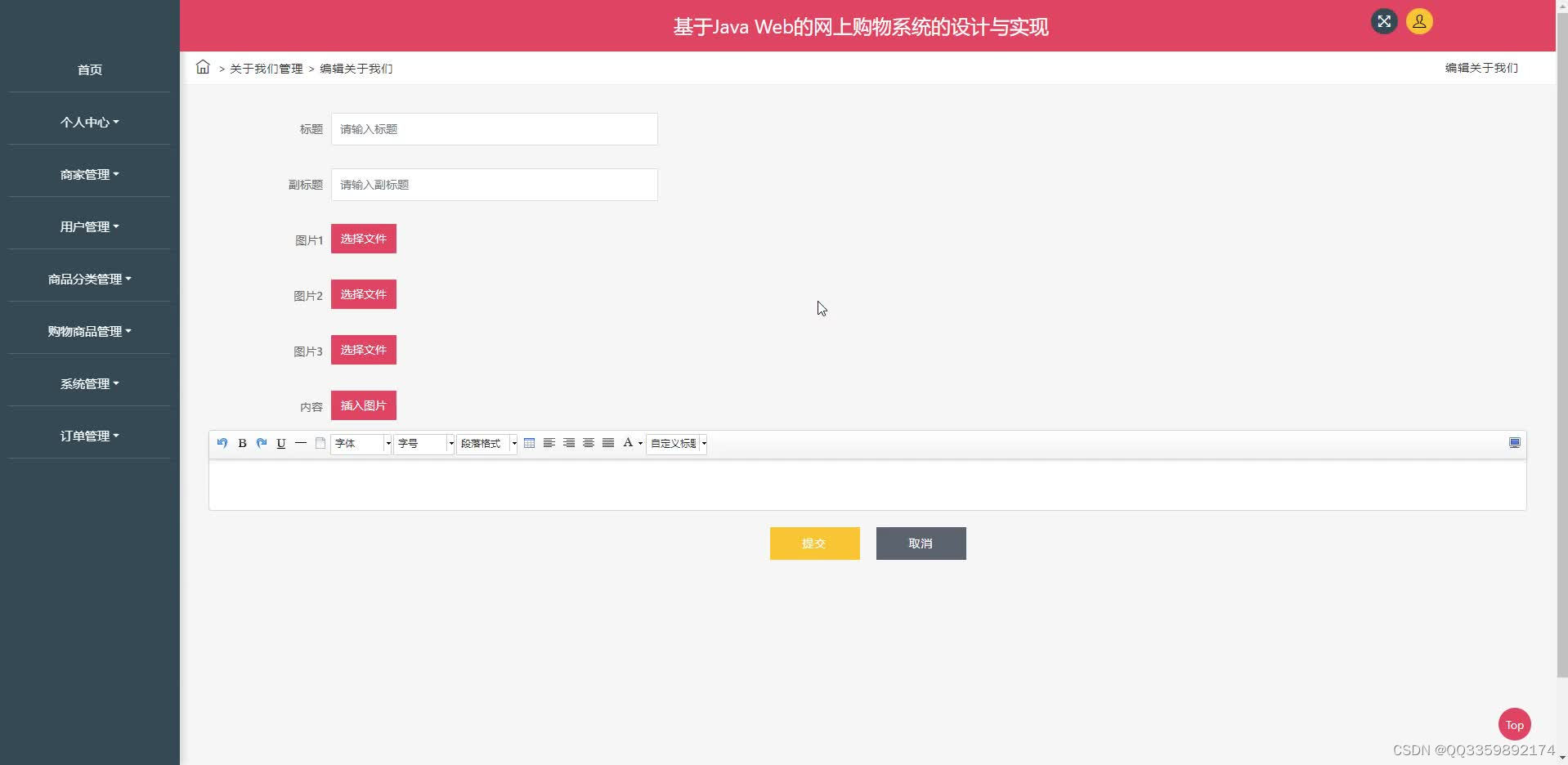Image resolution: width=1568 pixels, height=765 pixels.
Task: Toggle bold formatting in the editor
Action: click(242, 443)
